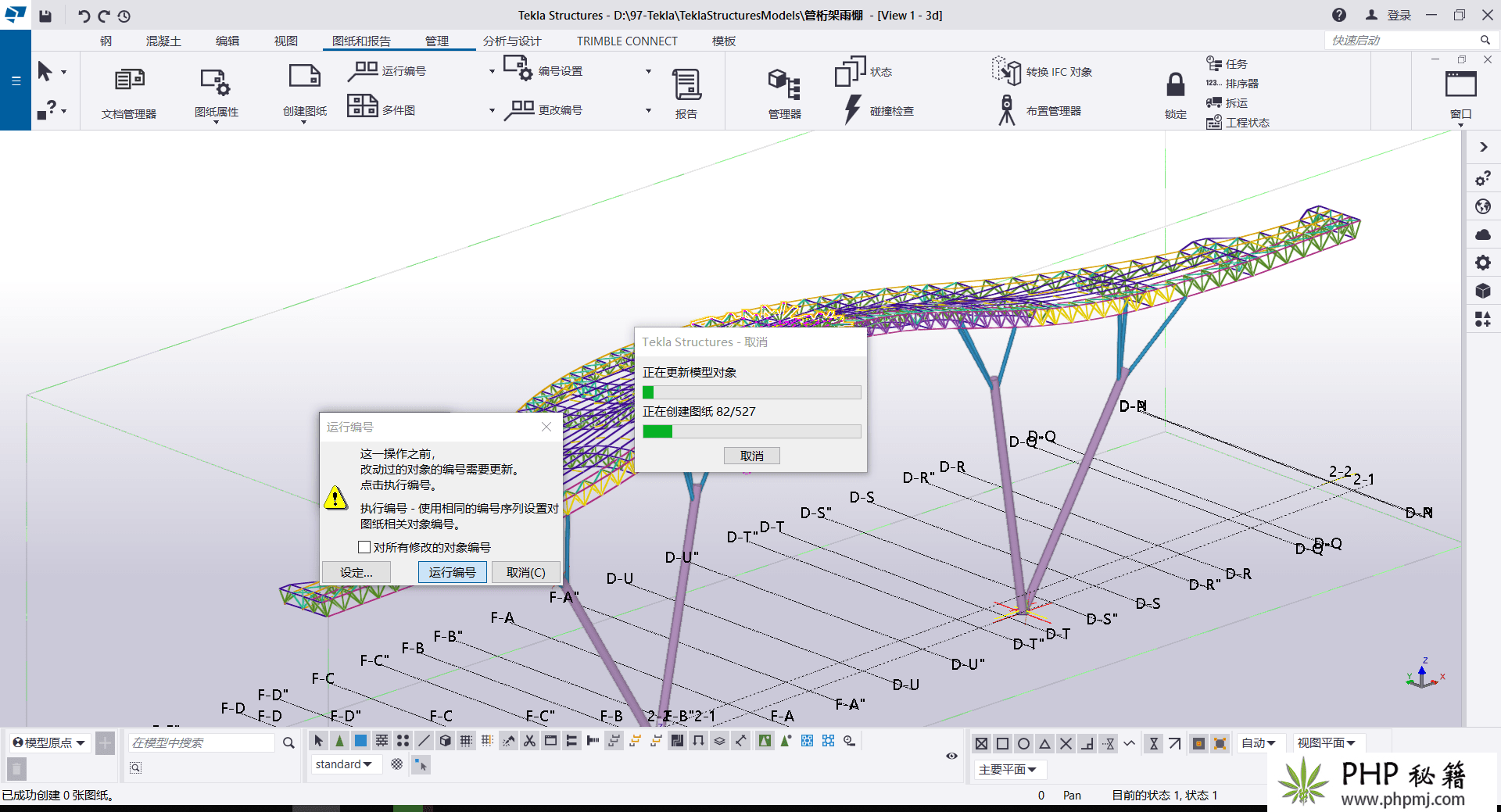This screenshot has width=1501, height=812.
Task: Click the save icon in title bar
Action: pos(45,16)
